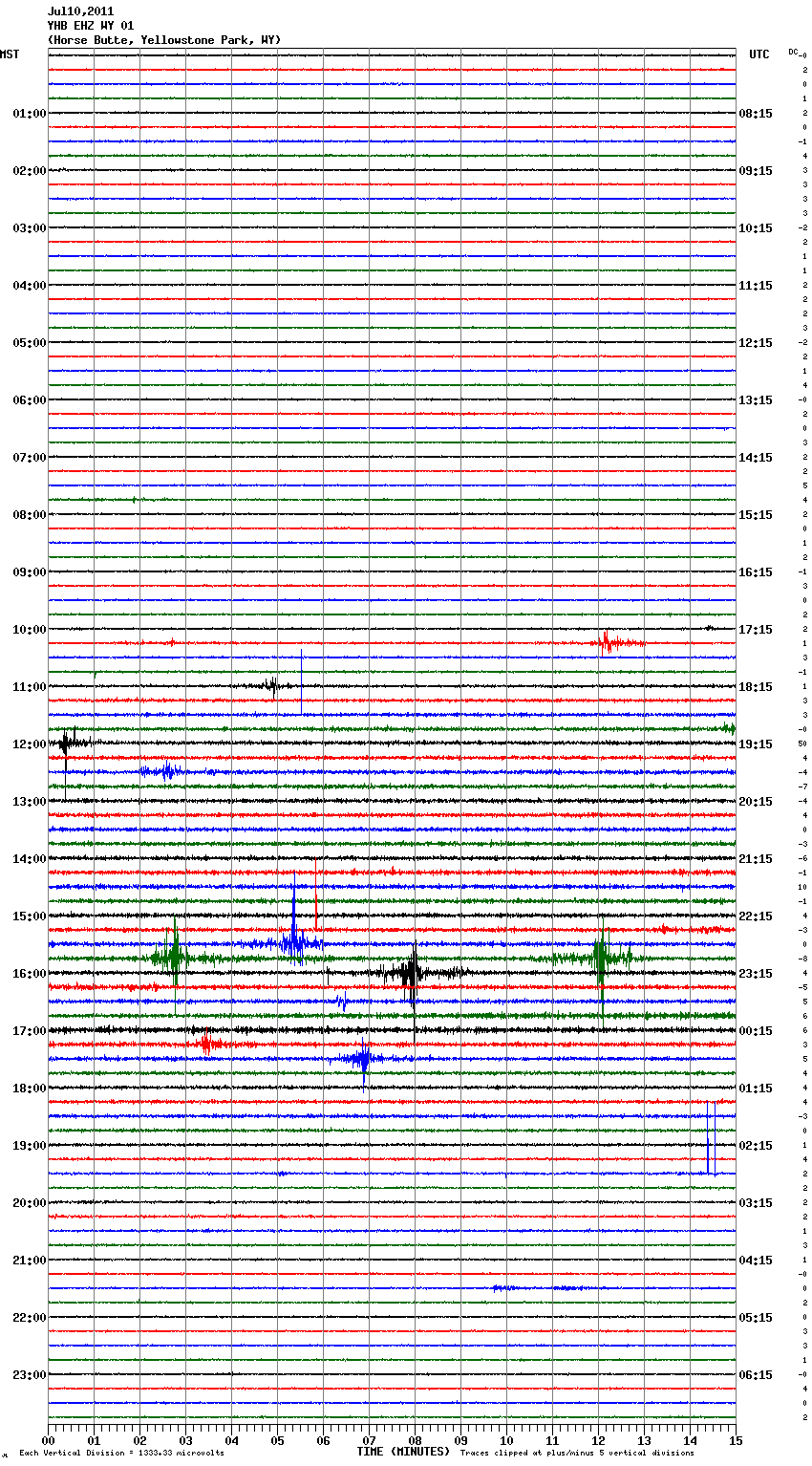812x1466 pixels.
Task: Select the 01:00 MST row label
Action: coord(29,114)
